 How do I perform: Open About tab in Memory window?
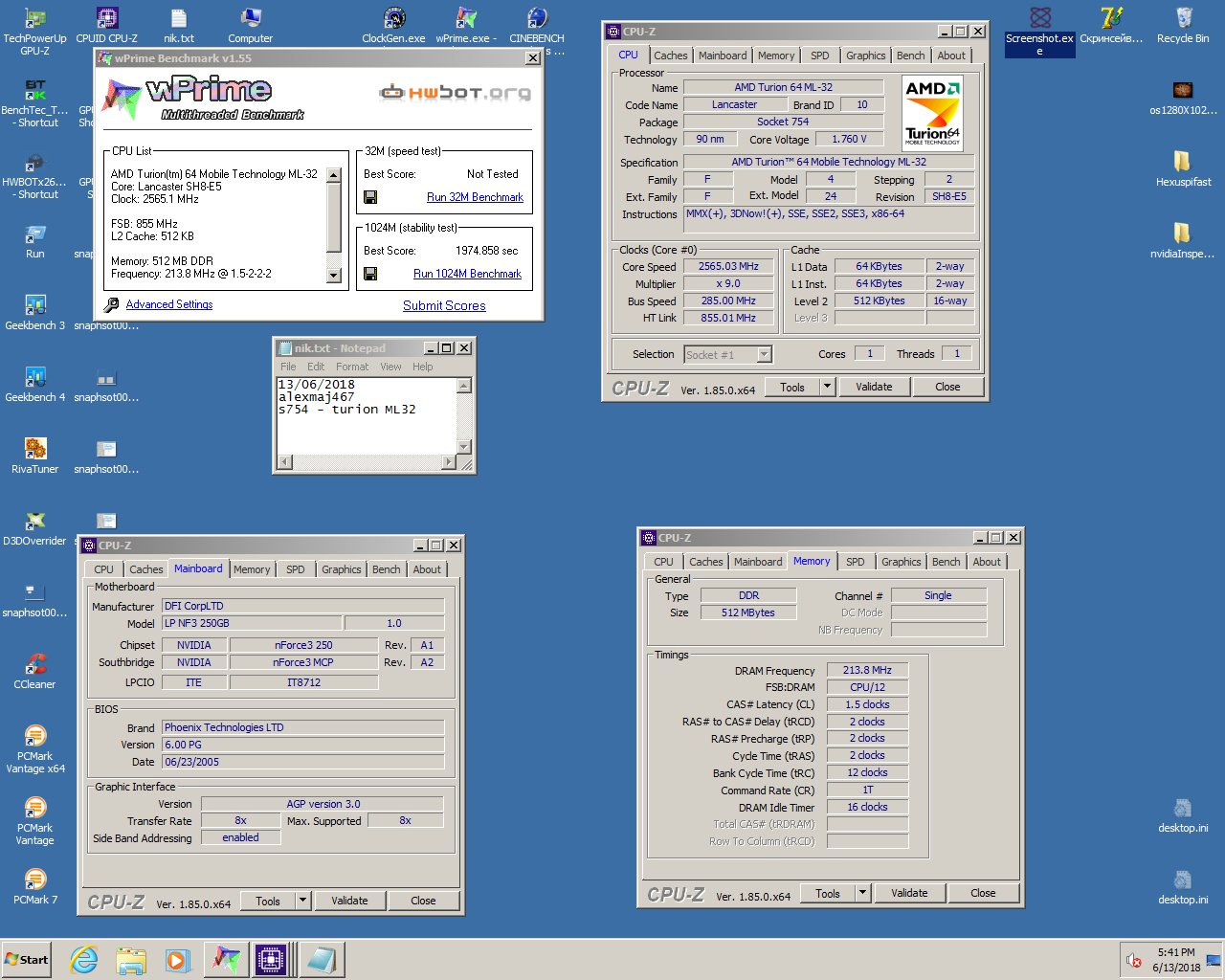pos(987,562)
